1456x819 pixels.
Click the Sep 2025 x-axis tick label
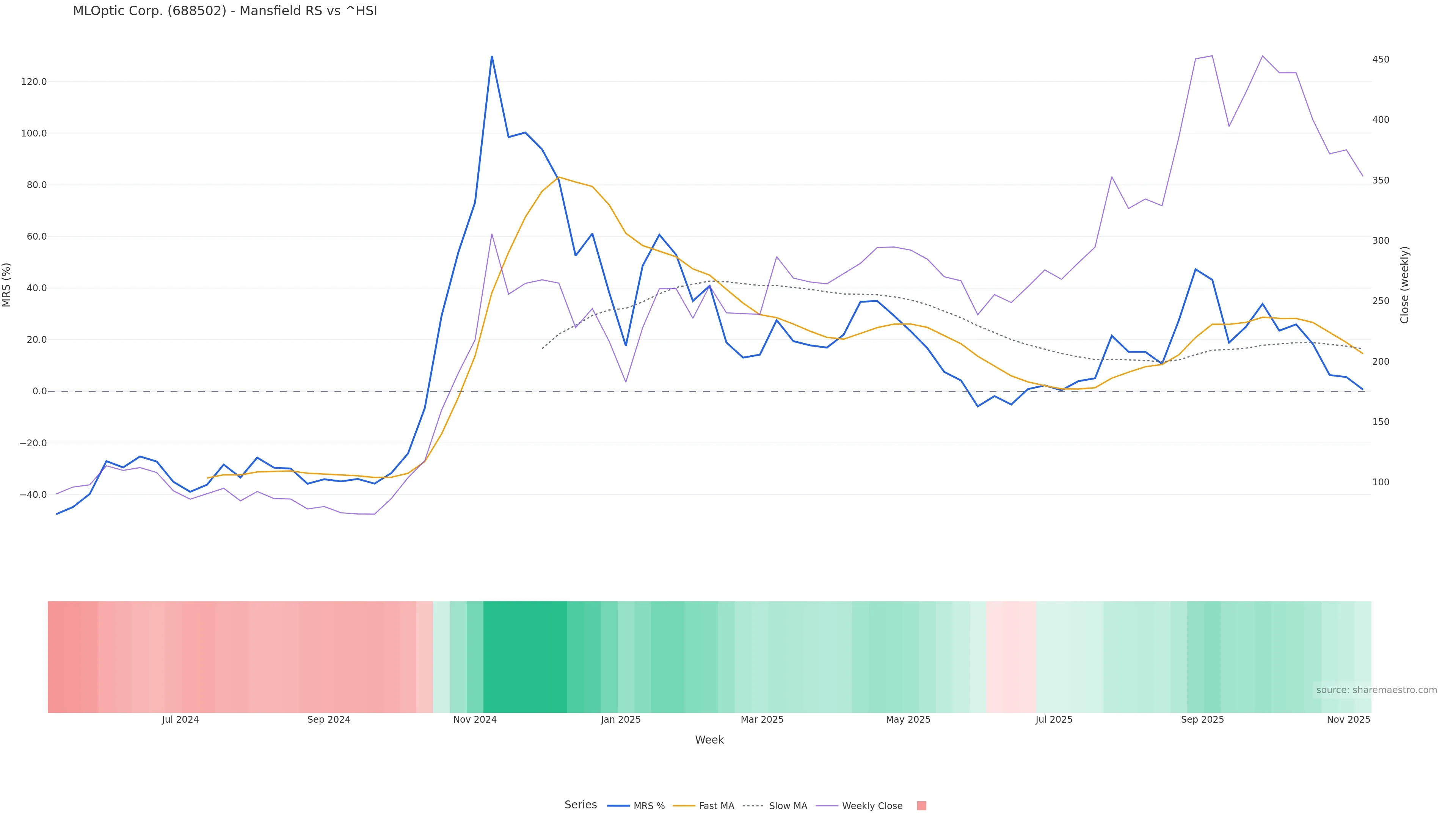coord(1202,720)
